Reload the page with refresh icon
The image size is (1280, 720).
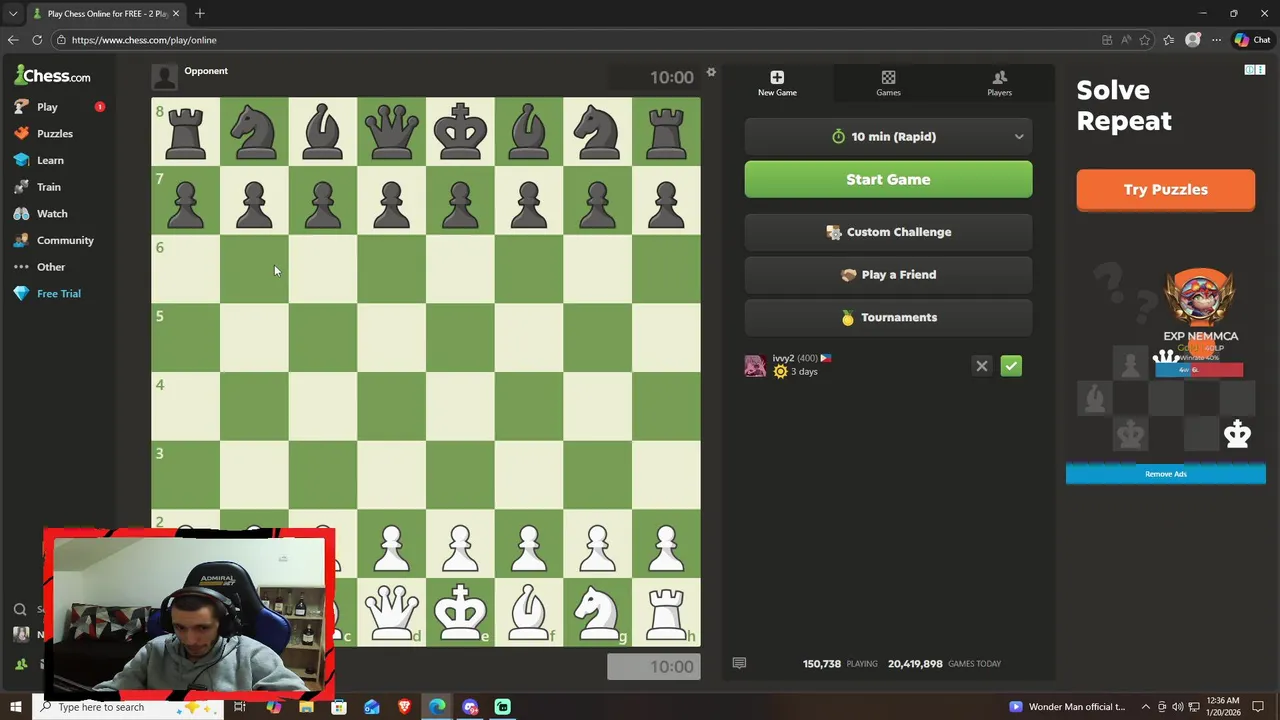(37, 40)
